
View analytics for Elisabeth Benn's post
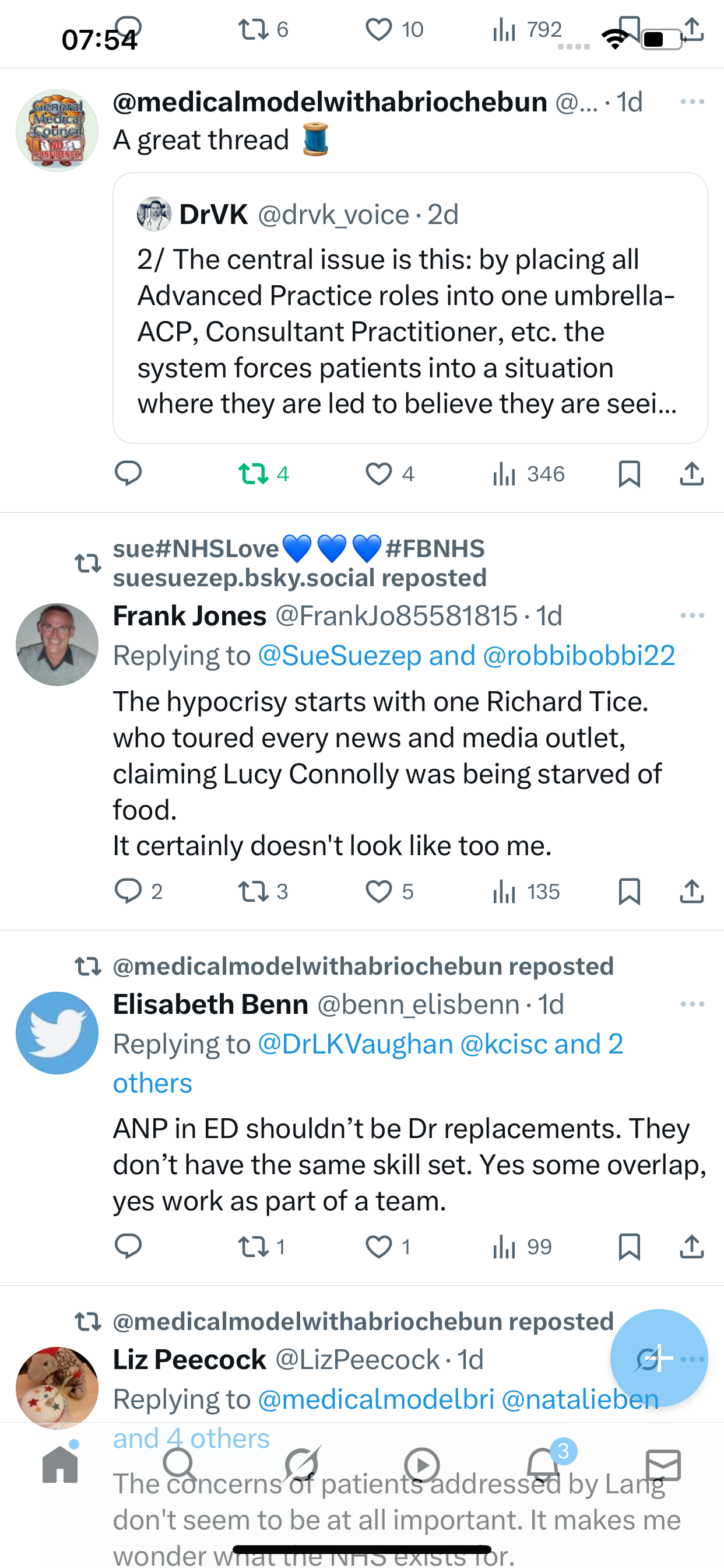point(505,1247)
